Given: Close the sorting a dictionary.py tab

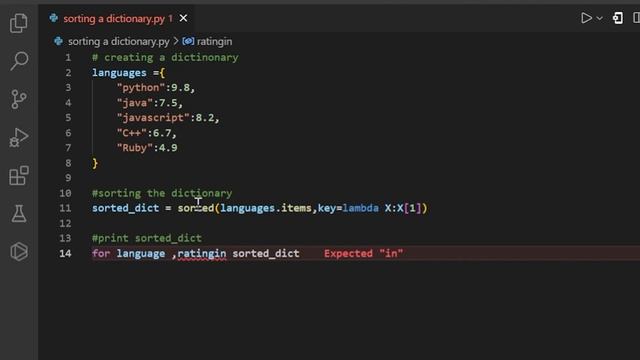Looking at the screenshot, I should [184, 18].
